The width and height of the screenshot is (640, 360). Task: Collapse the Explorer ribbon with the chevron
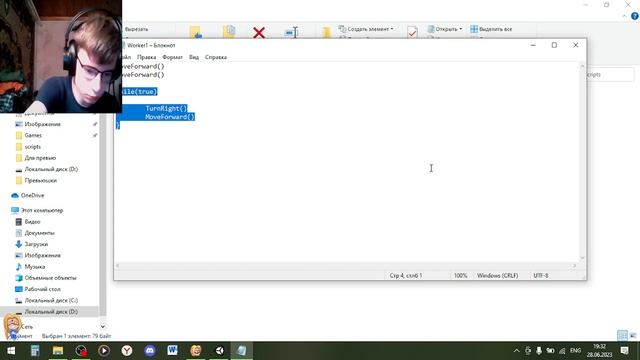coord(624,16)
